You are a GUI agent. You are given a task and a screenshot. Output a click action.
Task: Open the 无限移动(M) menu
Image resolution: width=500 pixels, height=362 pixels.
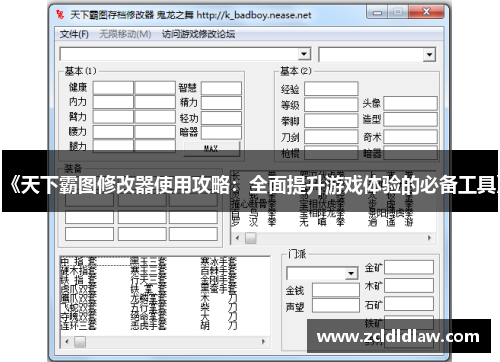tap(125, 34)
